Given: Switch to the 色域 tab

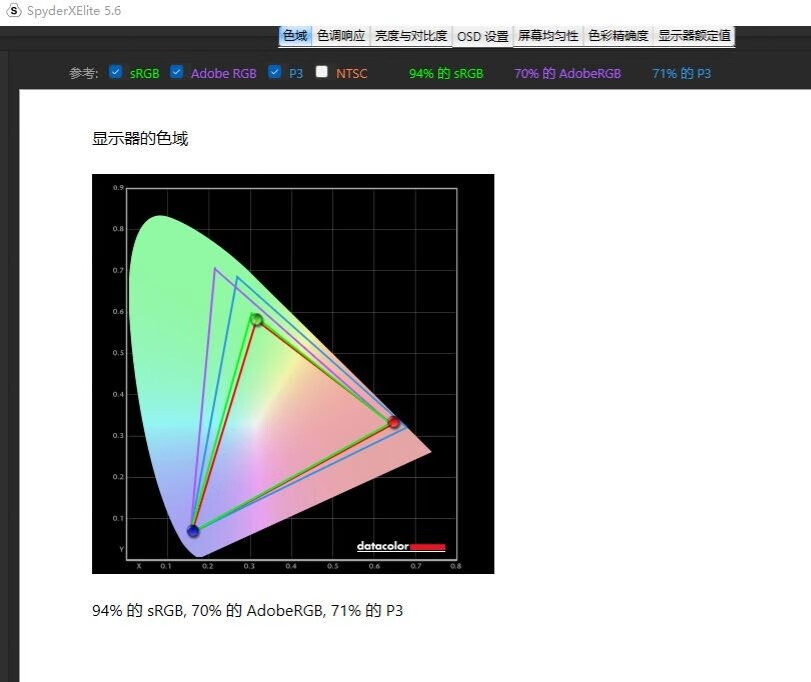Looking at the screenshot, I should click(295, 36).
